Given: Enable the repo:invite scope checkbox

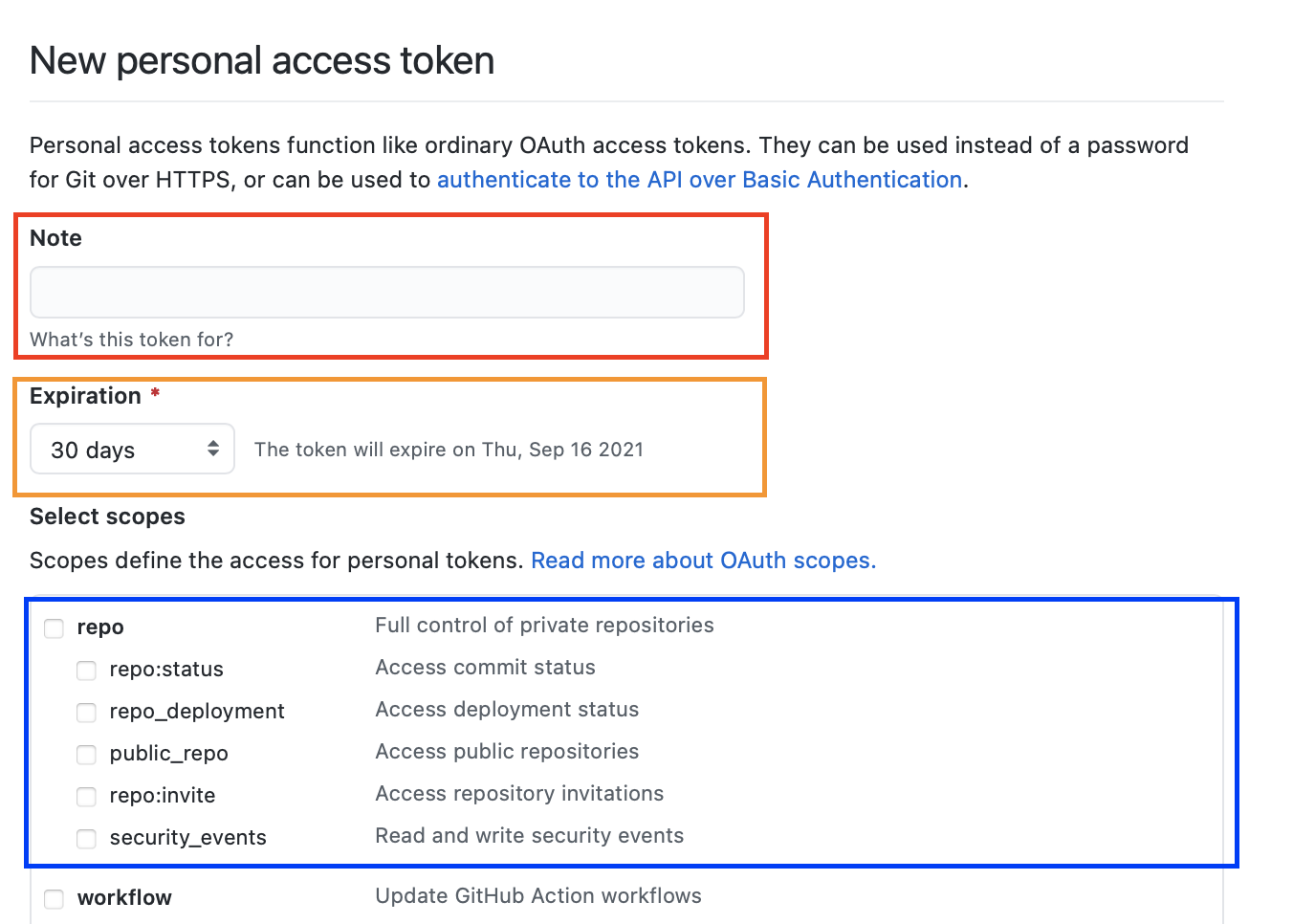Looking at the screenshot, I should tap(86, 797).
